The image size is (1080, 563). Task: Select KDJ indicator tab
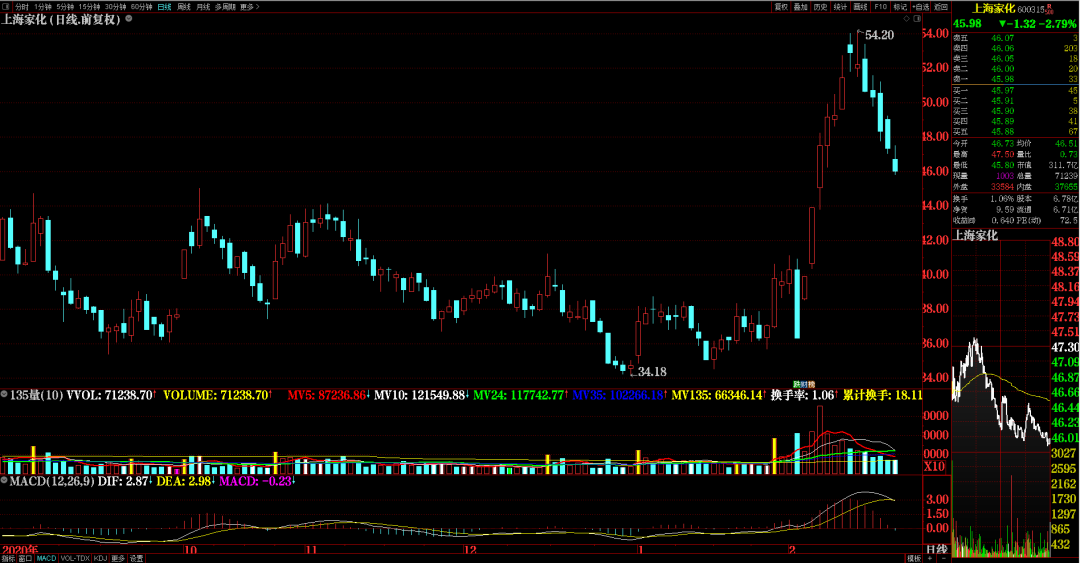100,558
